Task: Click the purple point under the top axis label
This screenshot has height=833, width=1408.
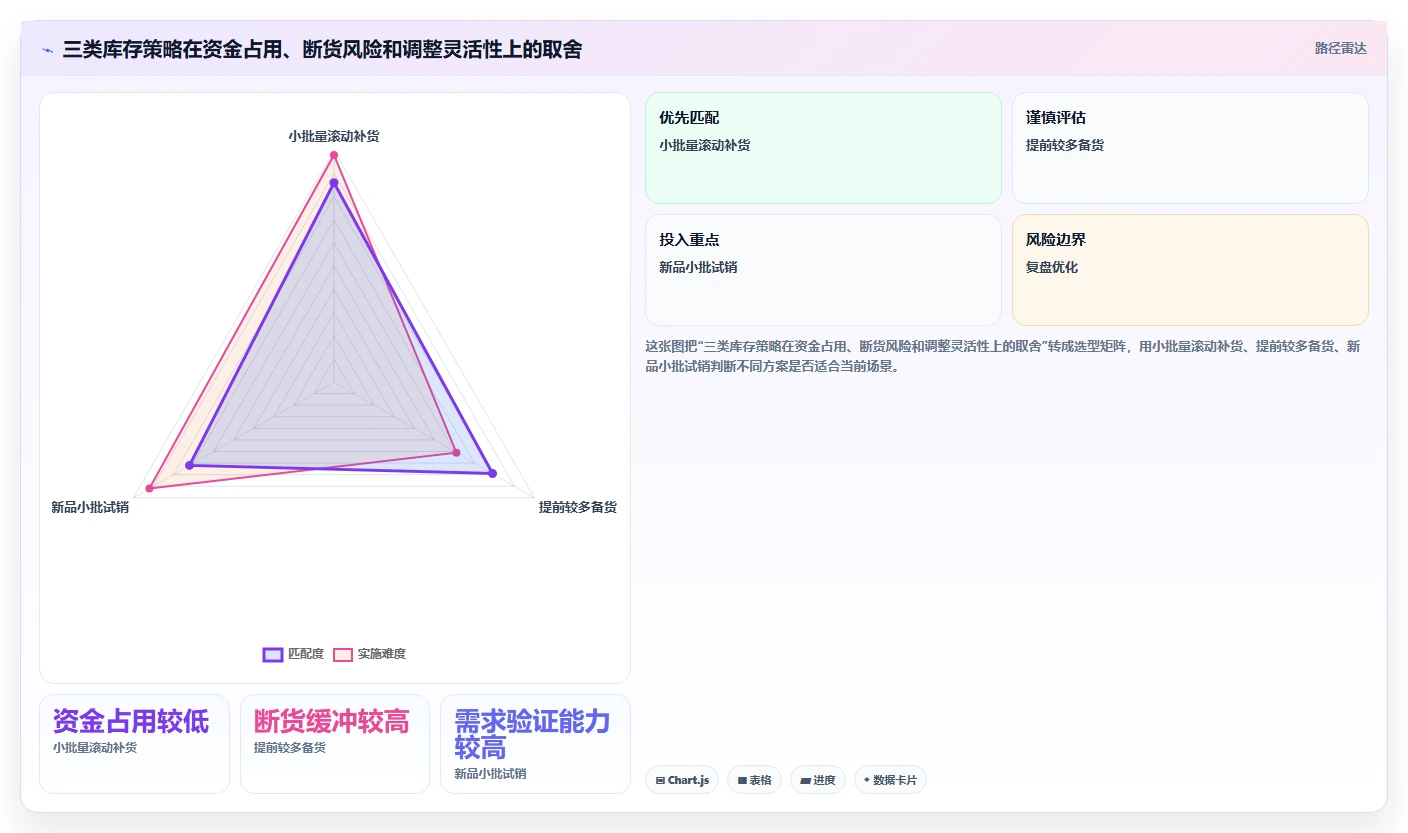Action: coord(334,183)
